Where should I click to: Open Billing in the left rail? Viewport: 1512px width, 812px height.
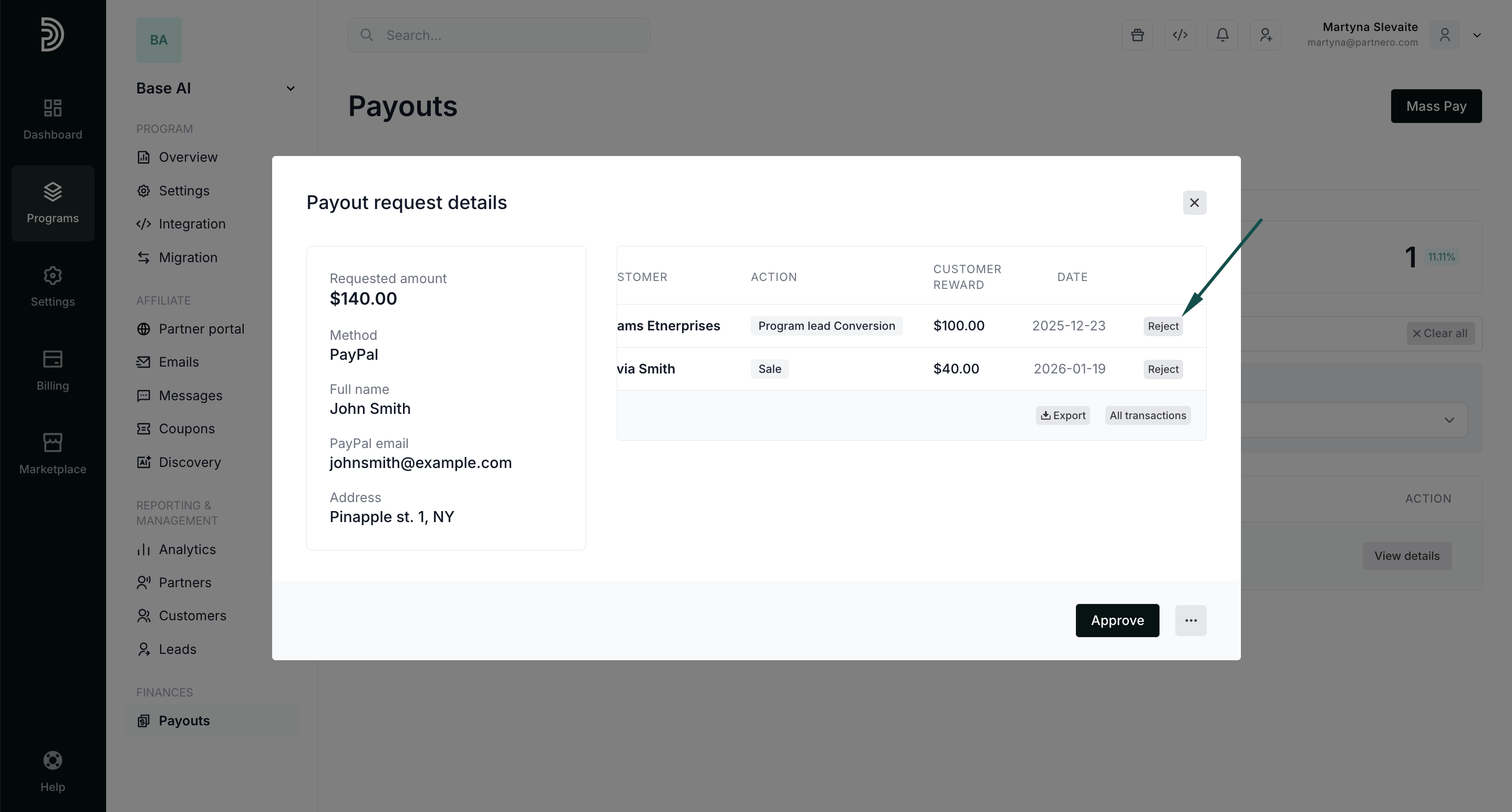53,370
